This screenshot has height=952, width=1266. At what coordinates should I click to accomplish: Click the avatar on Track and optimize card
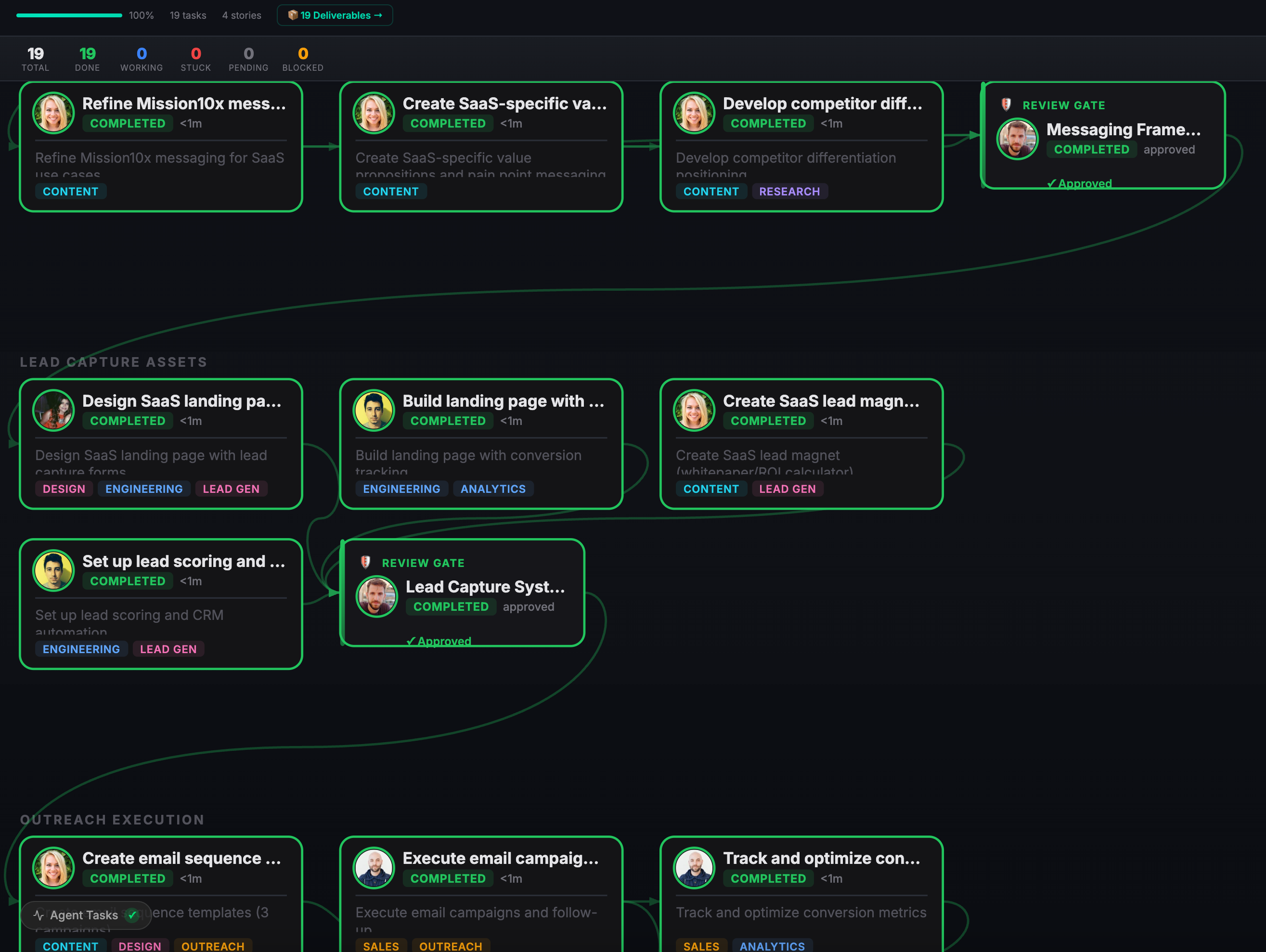point(694,868)
